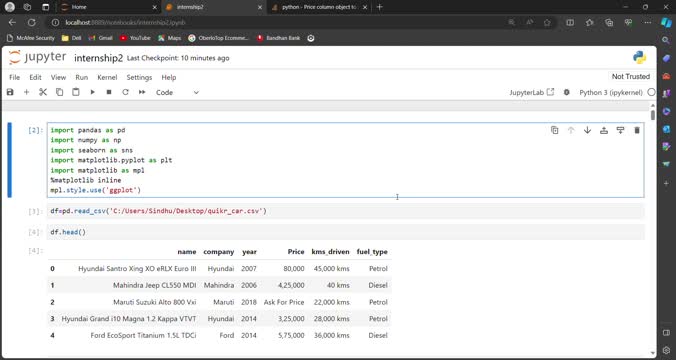
Task: Insert a new cell below with plus icon
Action: (x=26, y=92)
